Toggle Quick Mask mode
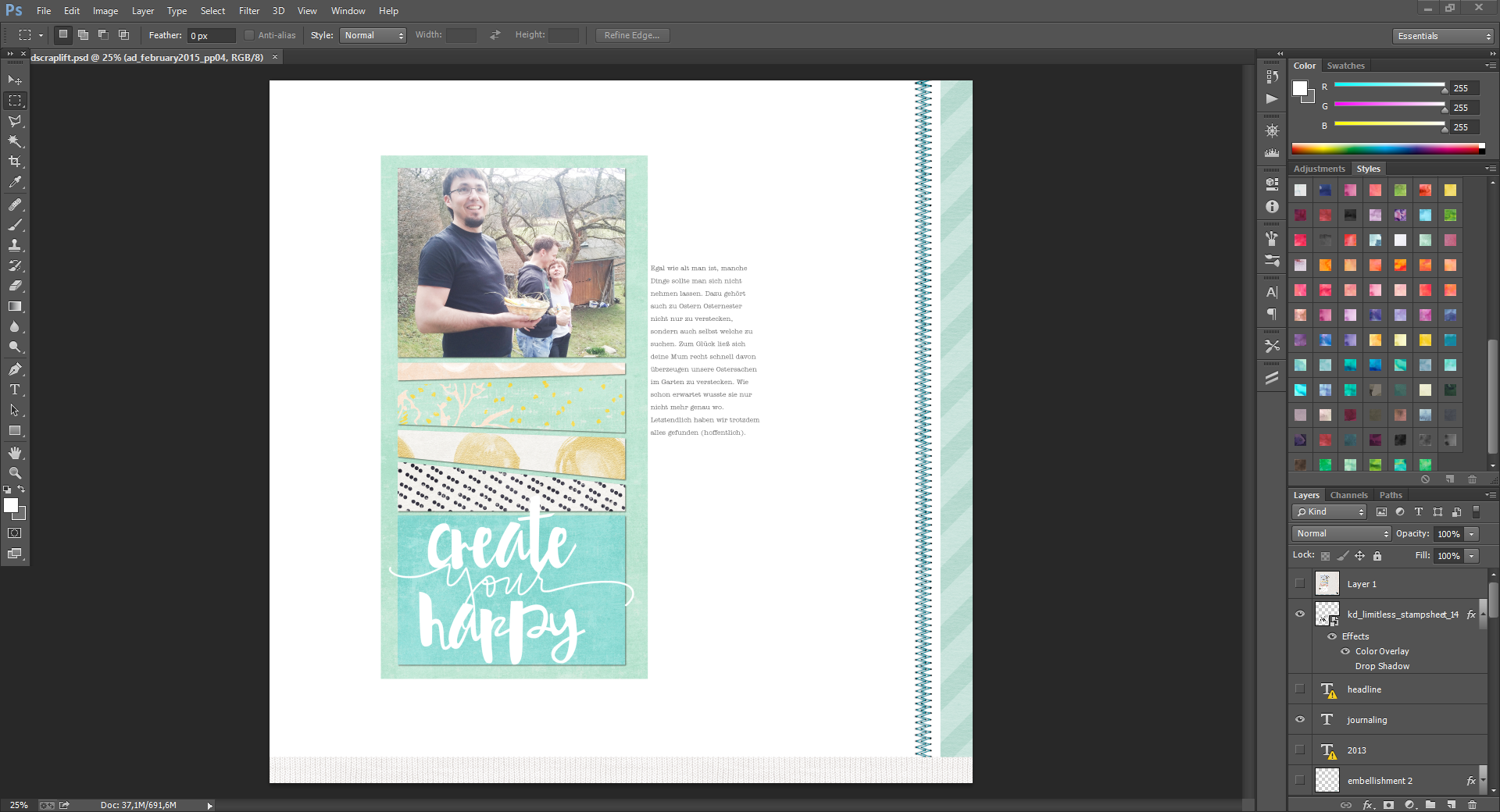 (x=15, y=533)
